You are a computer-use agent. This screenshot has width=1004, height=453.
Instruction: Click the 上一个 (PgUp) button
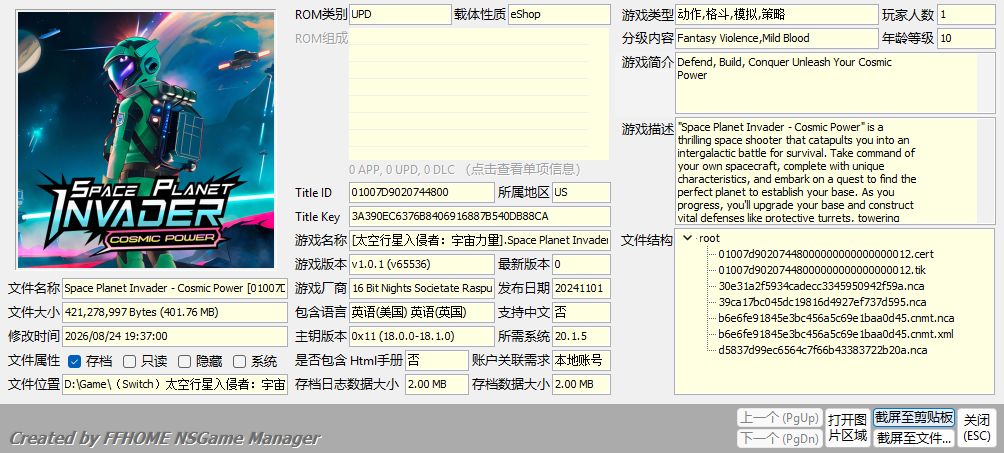click(x=779, y=418)
